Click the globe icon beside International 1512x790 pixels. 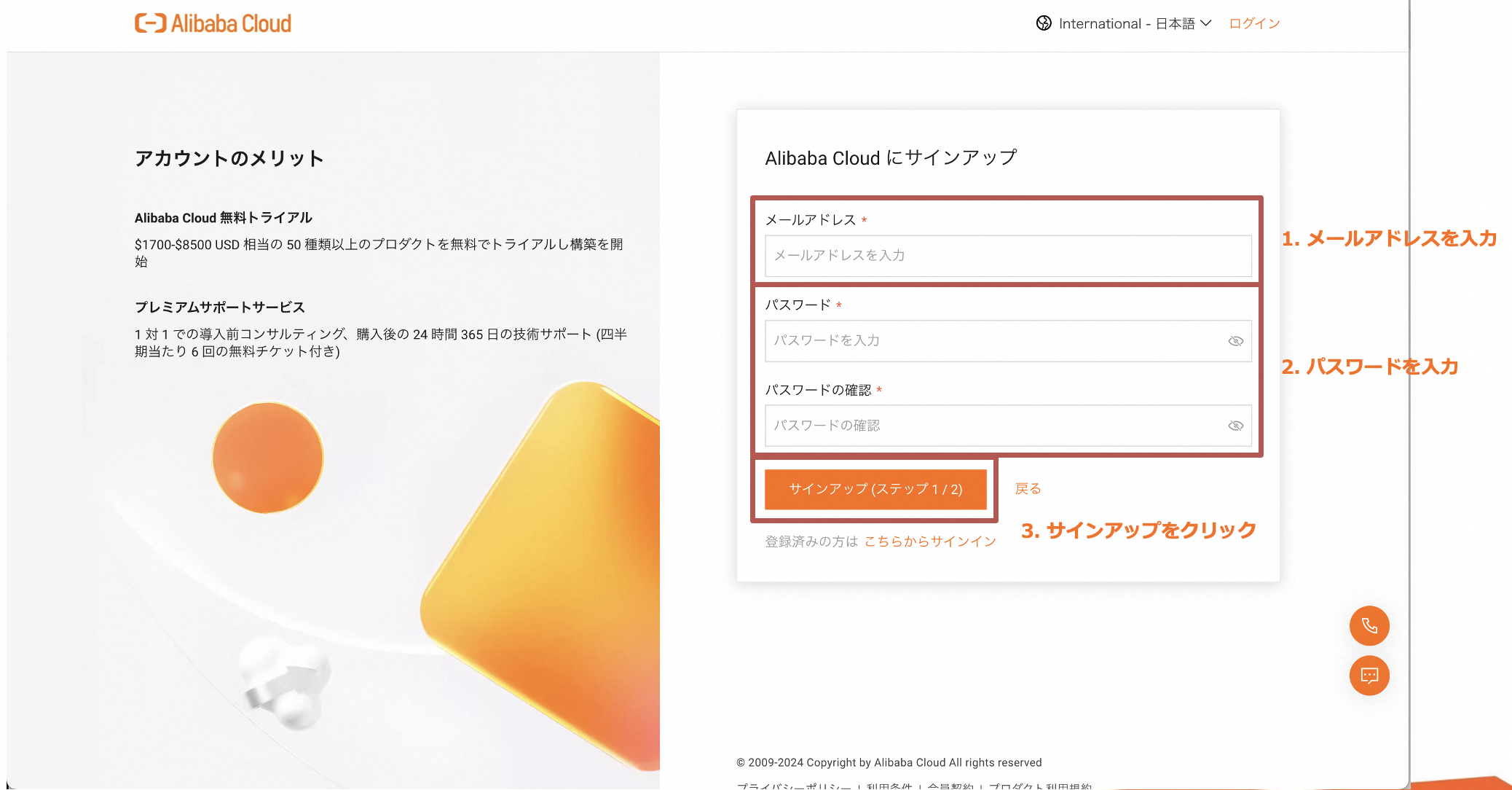click(1044, 23)
